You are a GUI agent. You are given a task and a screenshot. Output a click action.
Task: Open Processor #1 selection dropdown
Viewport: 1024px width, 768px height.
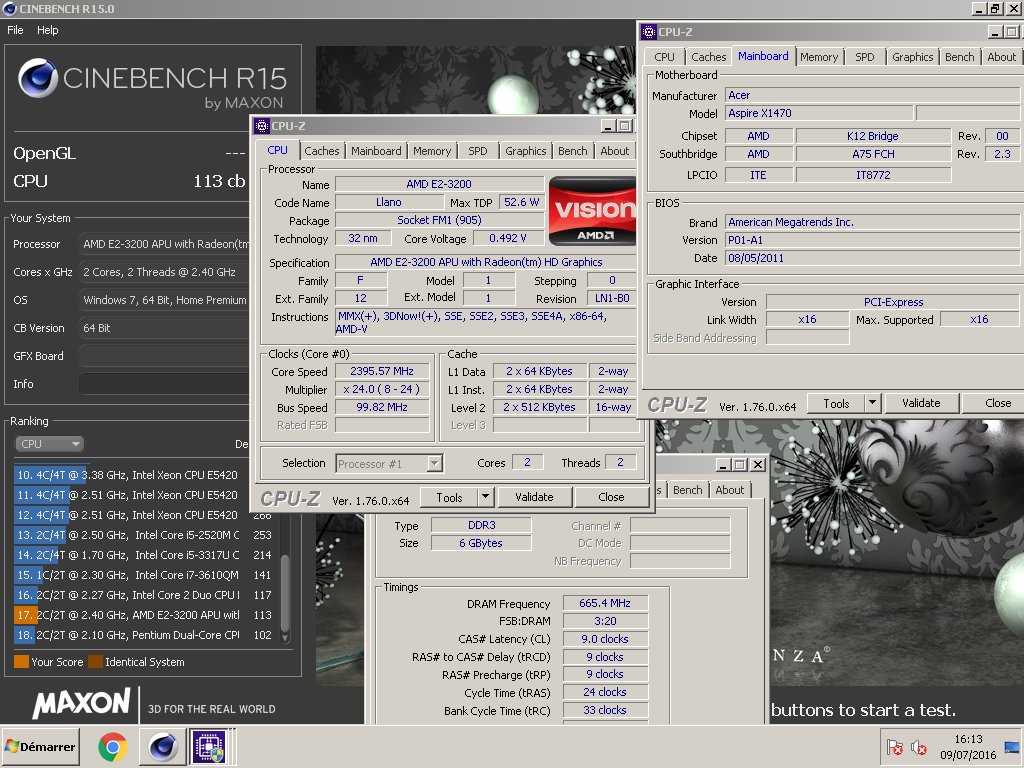pos(389,464)
